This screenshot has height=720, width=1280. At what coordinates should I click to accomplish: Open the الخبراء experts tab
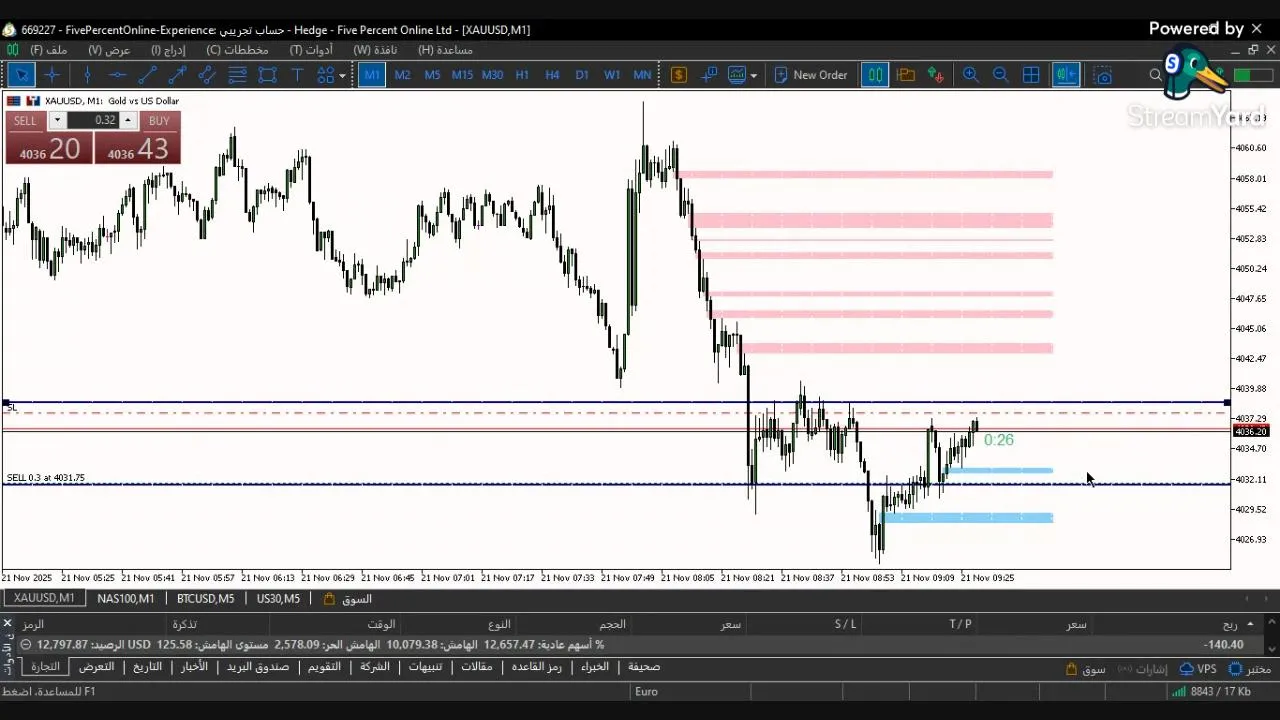595,667
